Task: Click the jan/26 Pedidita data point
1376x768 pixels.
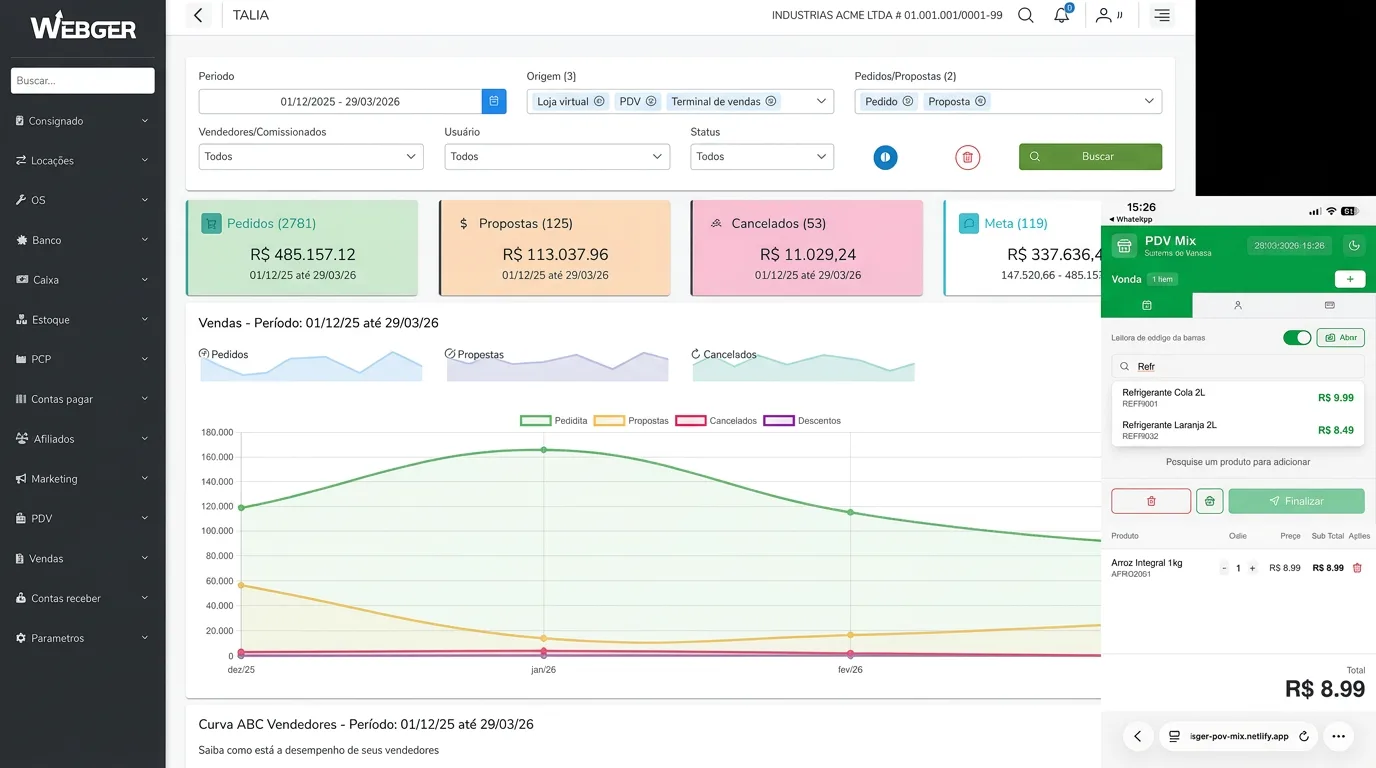Action: click(544, 450)
